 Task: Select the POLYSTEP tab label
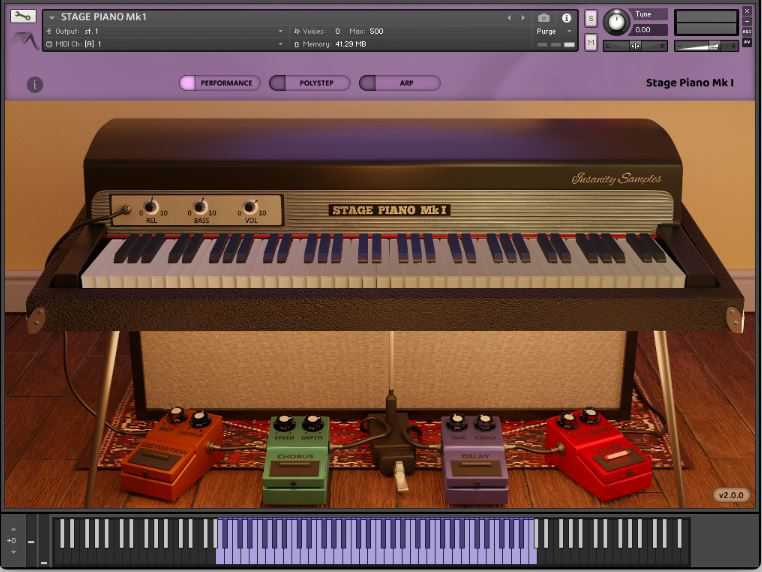(x=316, y=83)
